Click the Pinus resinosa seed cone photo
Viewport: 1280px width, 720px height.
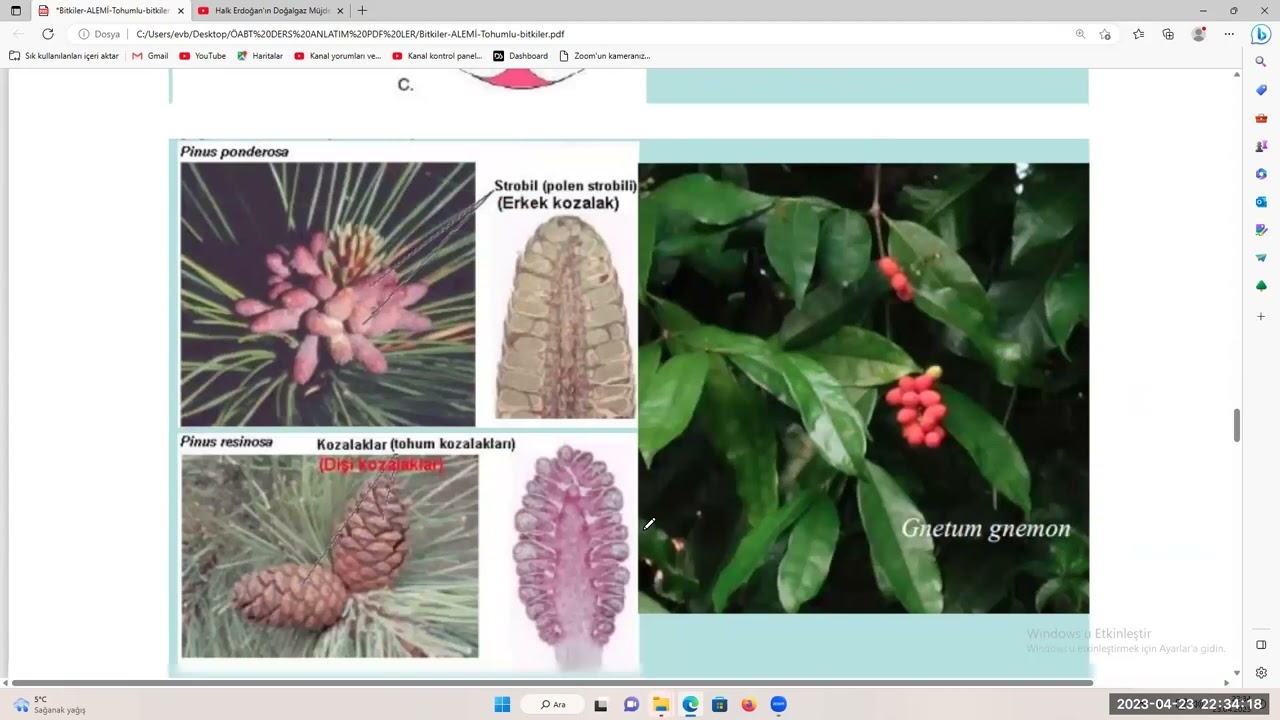point(330,556)
